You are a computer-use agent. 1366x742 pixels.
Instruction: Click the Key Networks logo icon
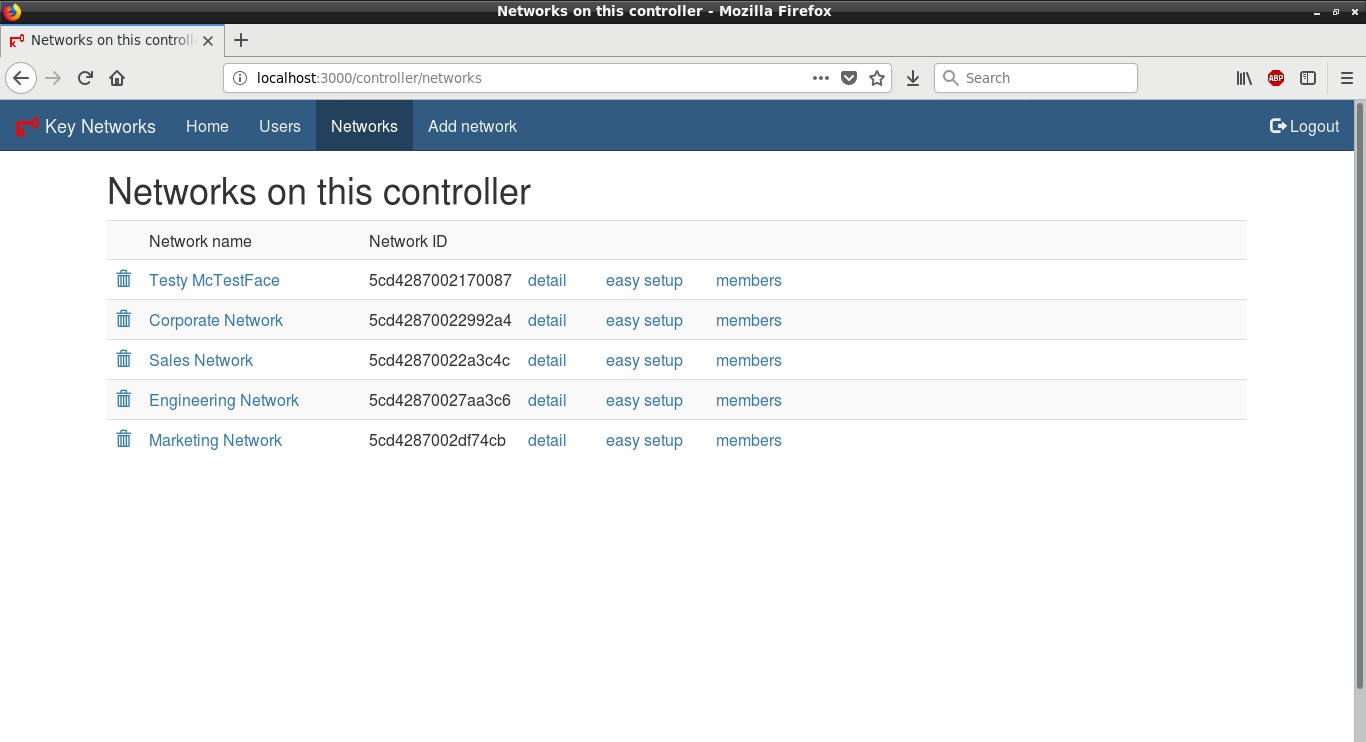coord(27,127)
